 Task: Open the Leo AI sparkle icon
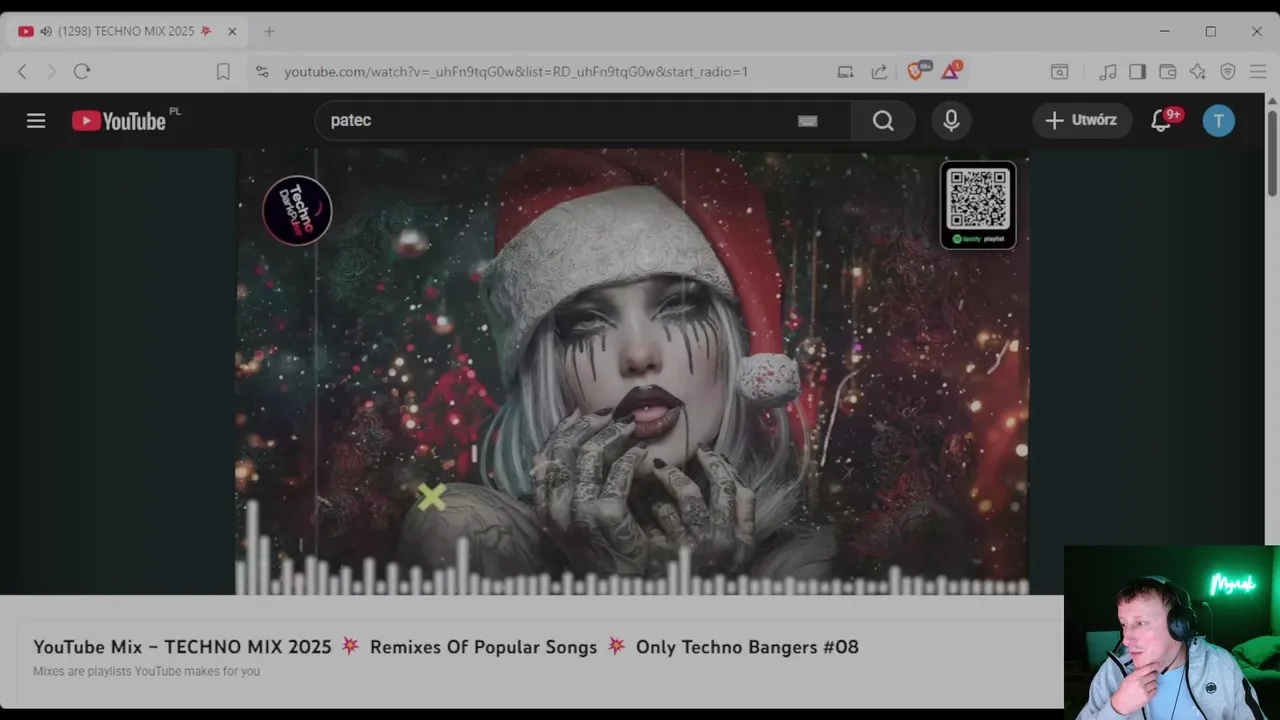coord(1198,71)
